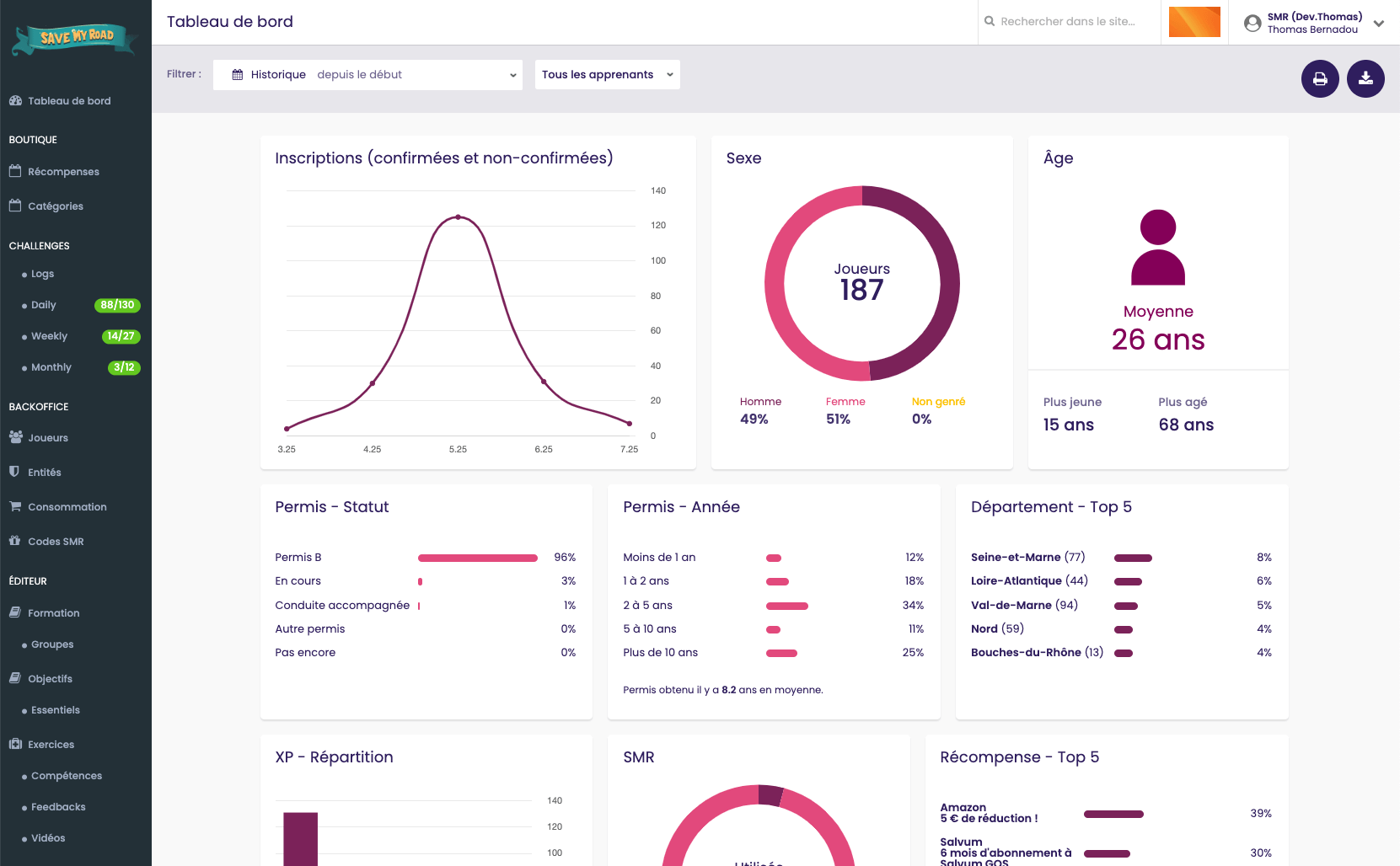Click the peak point on Inscriptions chart

[x=458, y=217]
